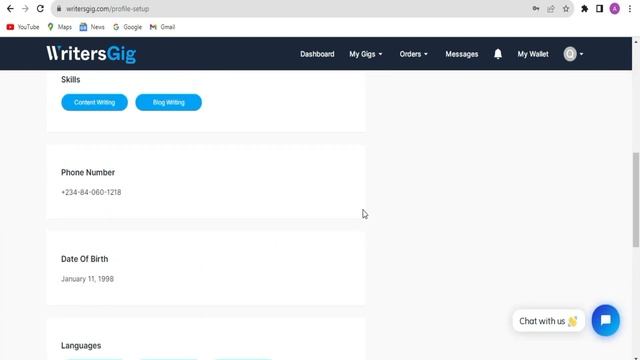Open the user avatar account dropdown
The height and width of the screenshot is (360, 640).
click(573, 54)
